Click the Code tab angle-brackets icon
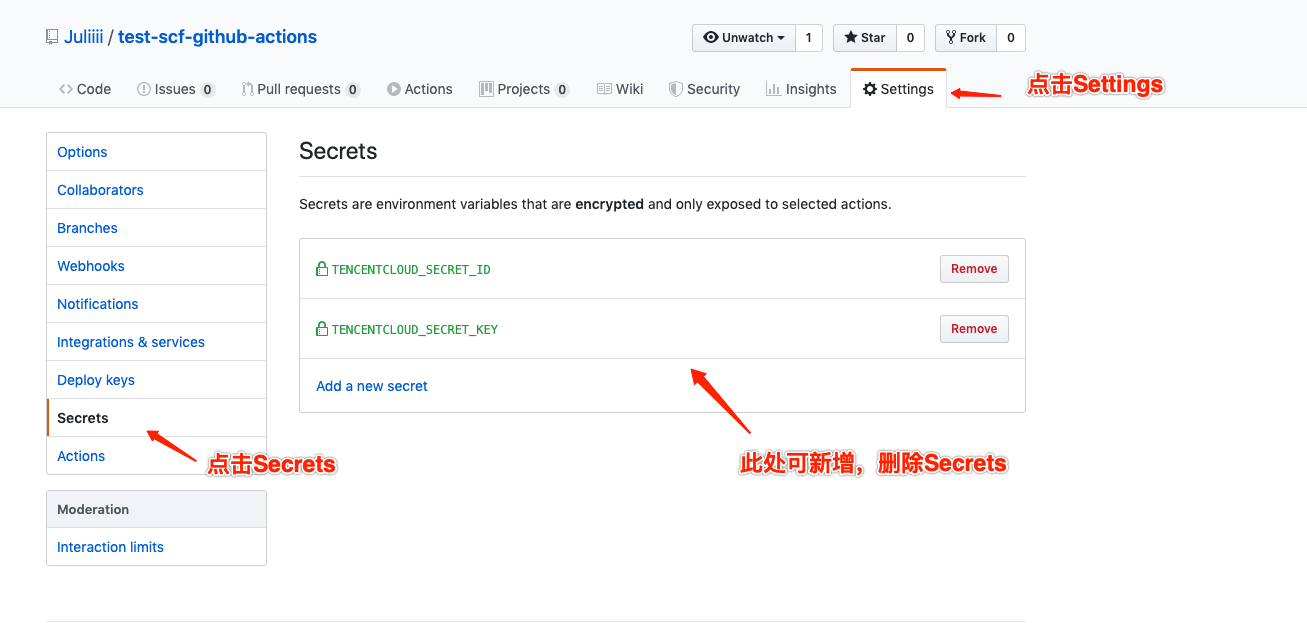Viewport: 1307px width, 623px height. [65, 89]
